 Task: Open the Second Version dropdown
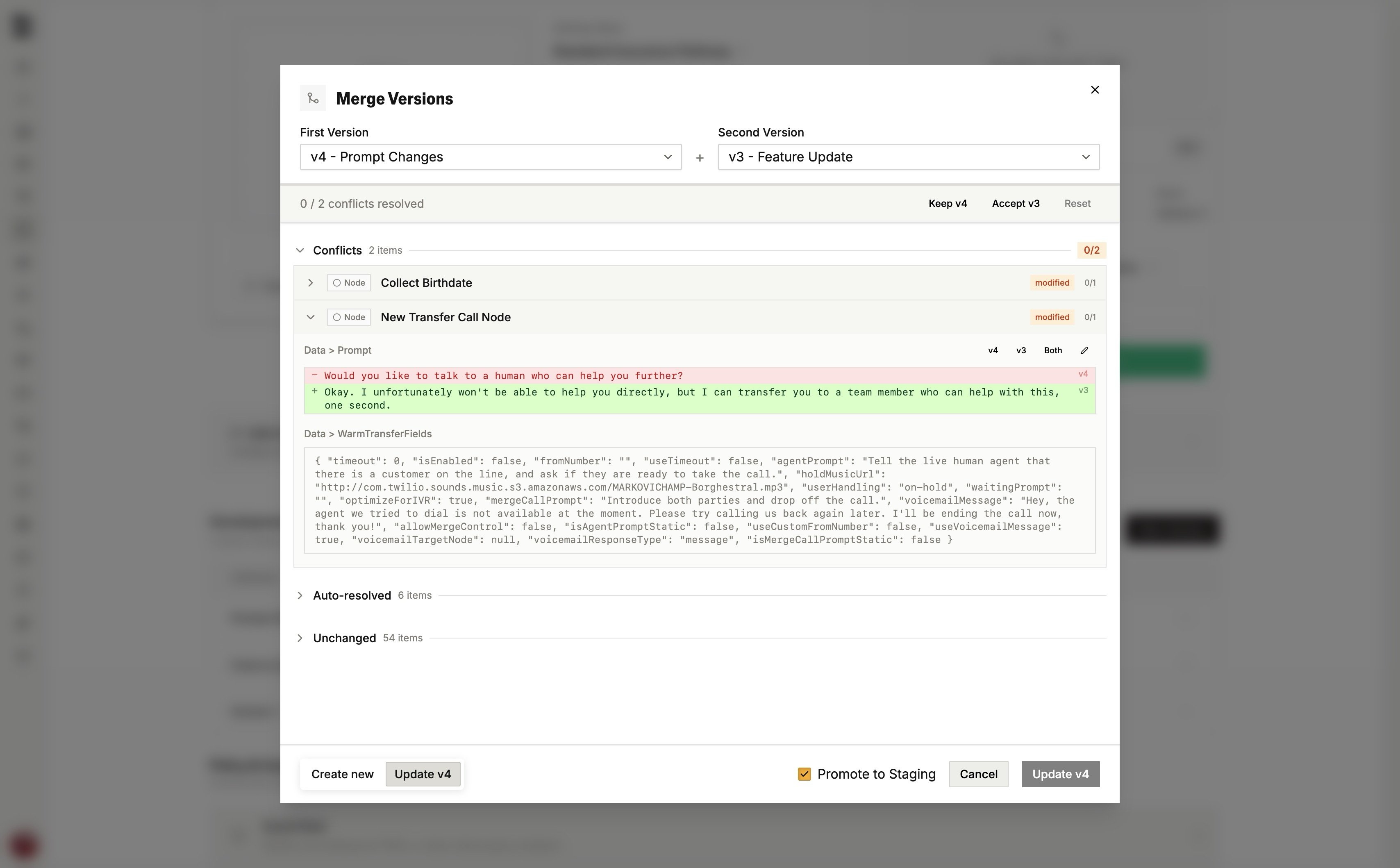(x=908, y=157)
